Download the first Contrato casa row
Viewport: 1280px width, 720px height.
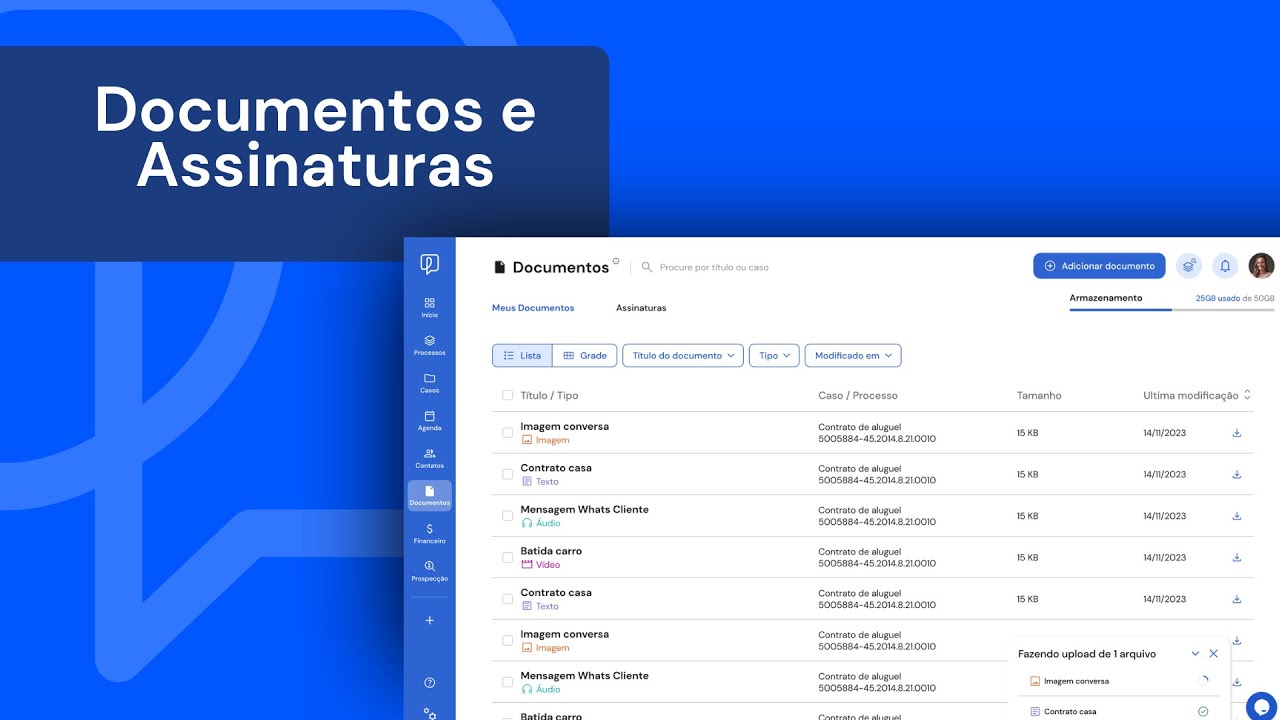coord(1237,474)
